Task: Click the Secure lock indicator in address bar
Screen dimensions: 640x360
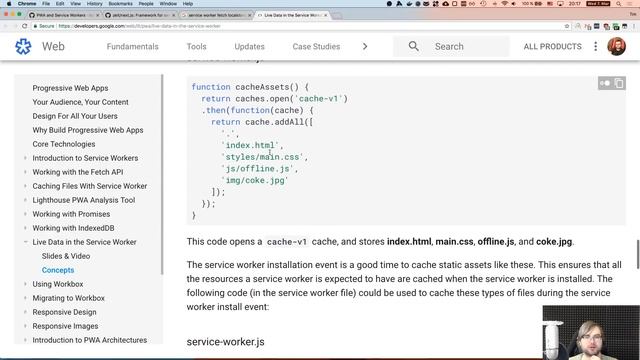Action: [x=44, y=26]
